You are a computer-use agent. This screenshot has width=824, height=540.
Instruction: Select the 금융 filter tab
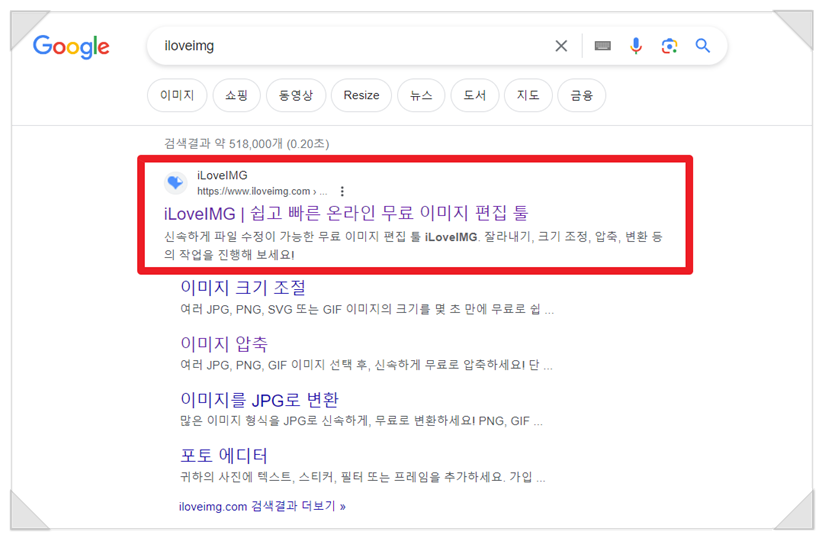coord(582,95)
